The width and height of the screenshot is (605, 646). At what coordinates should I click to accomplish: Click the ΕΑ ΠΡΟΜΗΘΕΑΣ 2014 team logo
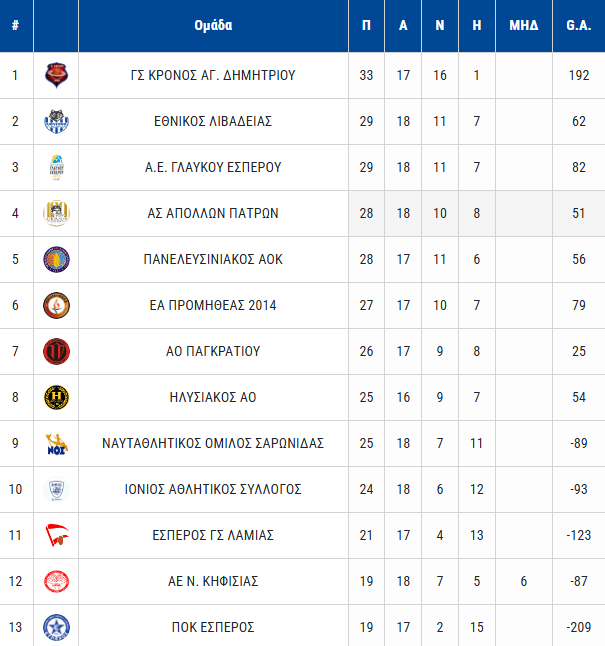pos(56,305)
